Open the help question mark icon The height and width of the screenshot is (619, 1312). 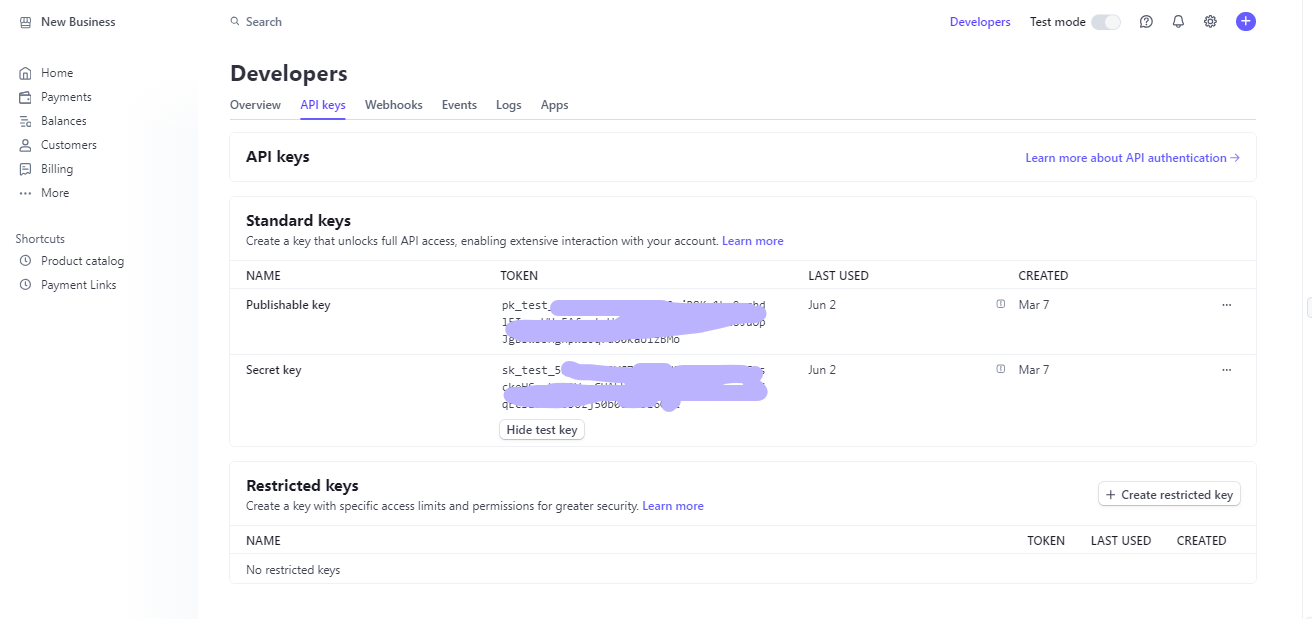point(1146,22)
